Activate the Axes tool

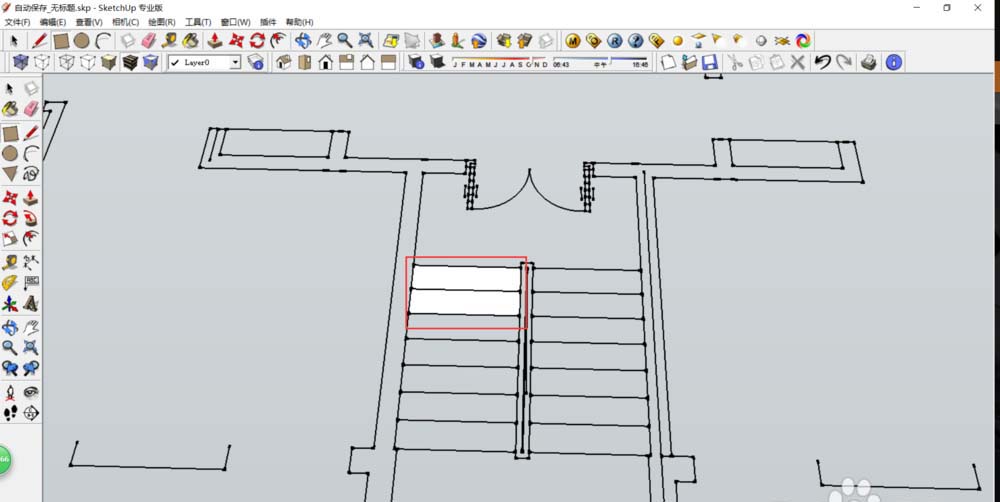point(10,304)
